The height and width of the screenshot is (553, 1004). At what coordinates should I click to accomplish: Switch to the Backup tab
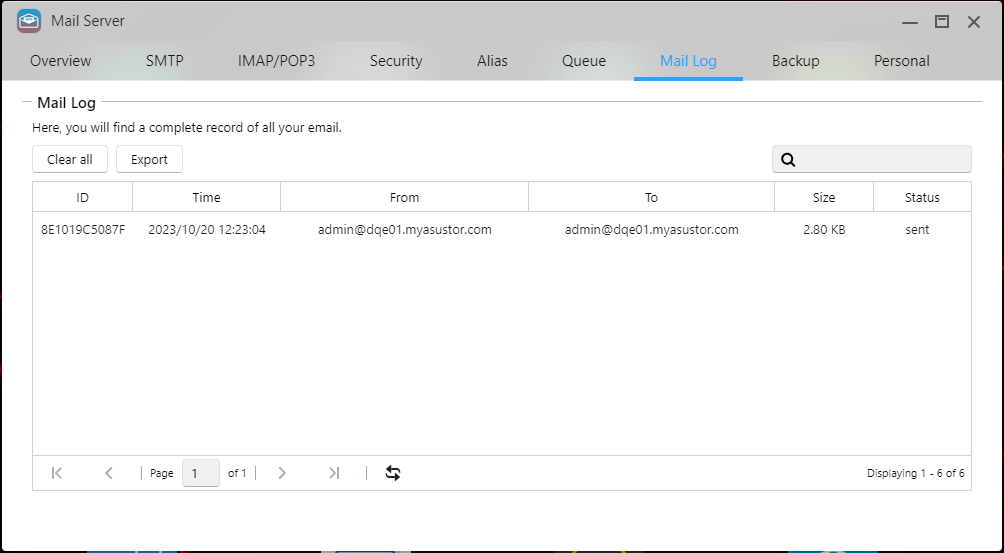coord(796,61)
